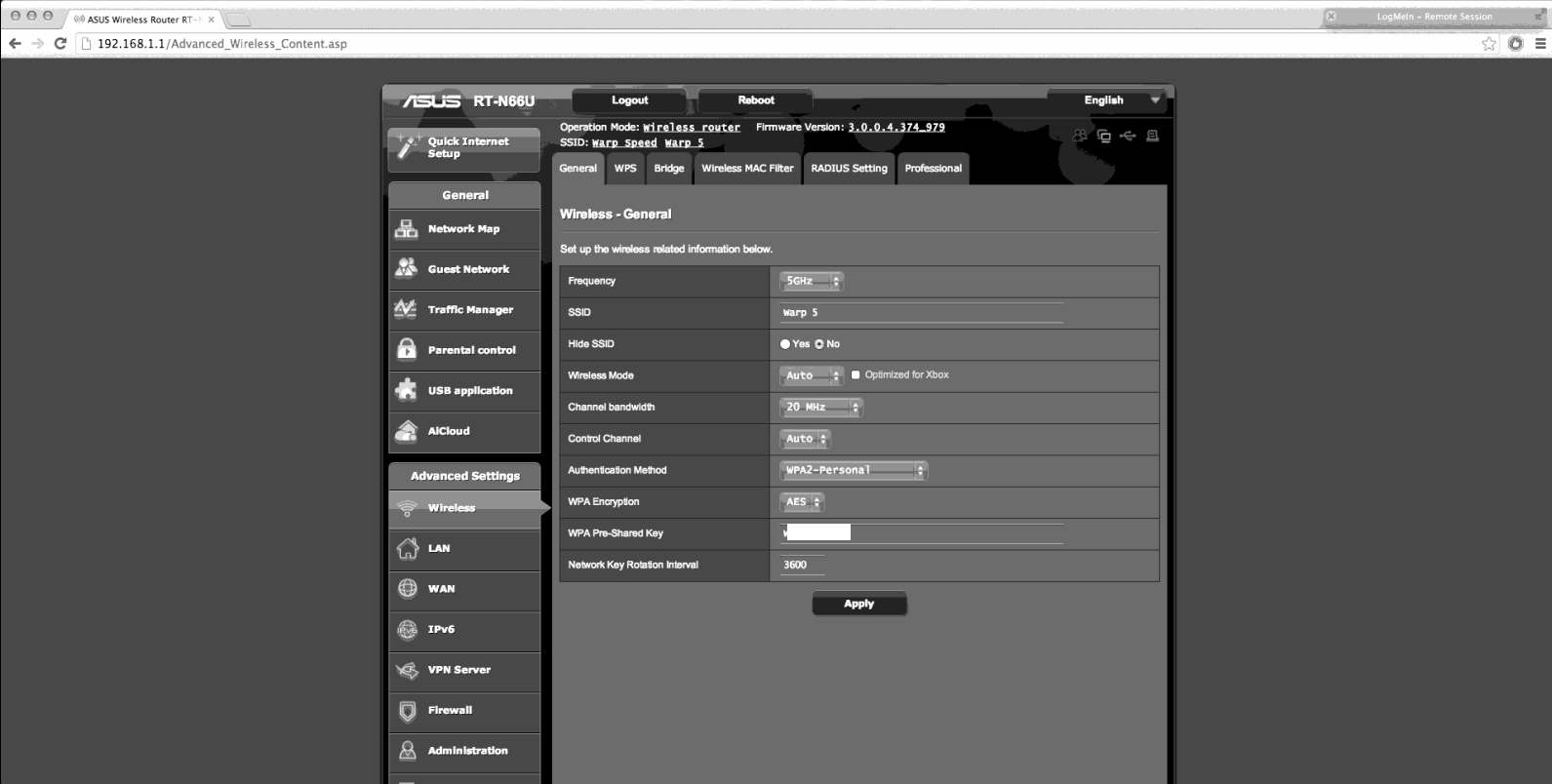The width and height of the screenshot is (1552, 784).
Task: Click the Warp 5 SSID link in header
Action: tap(684, 143)
